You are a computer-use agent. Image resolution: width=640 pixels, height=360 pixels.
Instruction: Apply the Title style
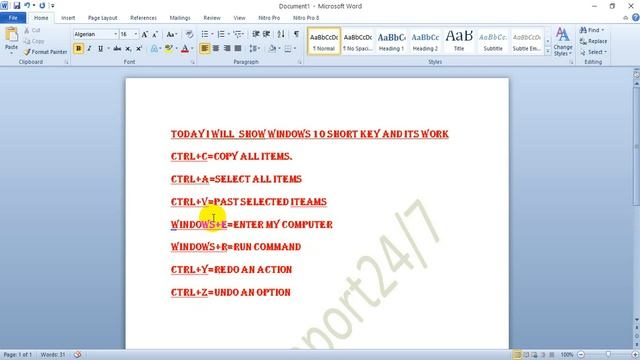point(459,41)
